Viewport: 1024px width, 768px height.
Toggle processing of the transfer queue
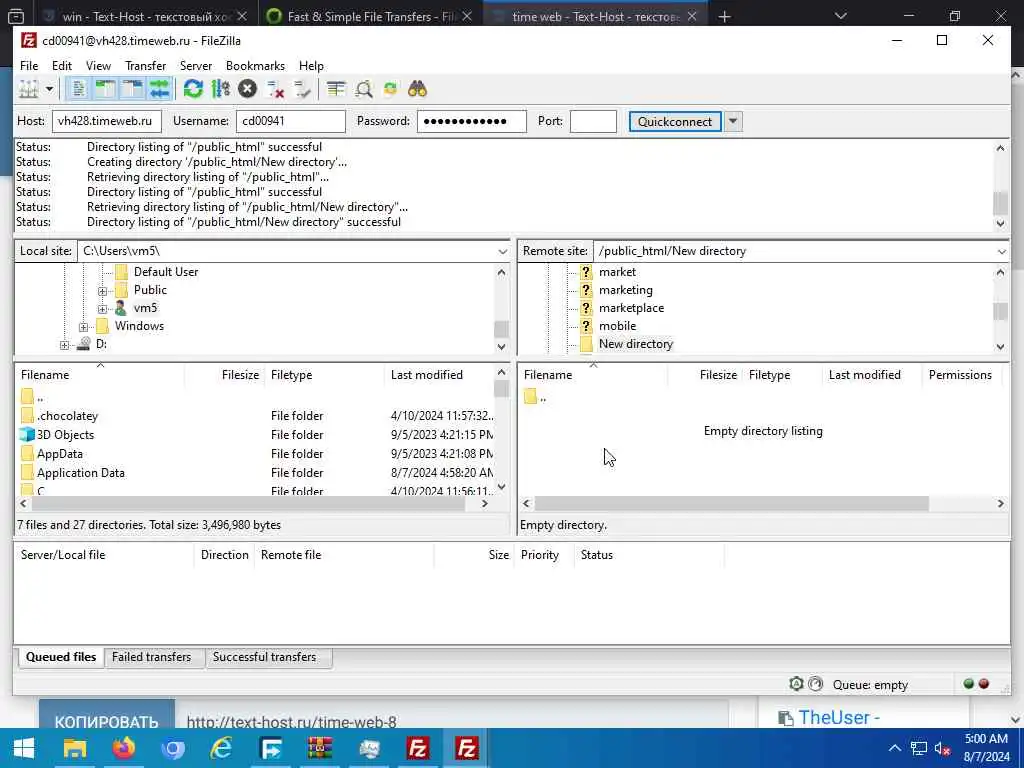221,89
